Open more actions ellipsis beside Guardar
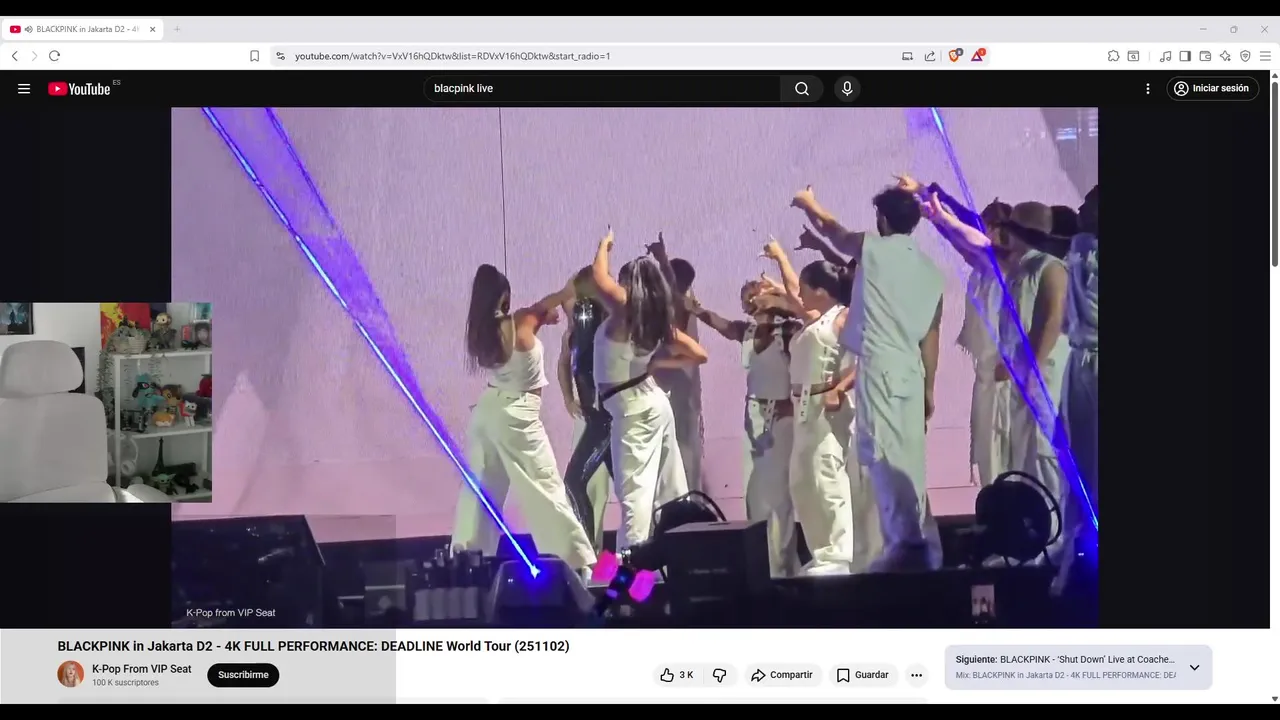This screenshot has width=1280, height=720. 916,675
